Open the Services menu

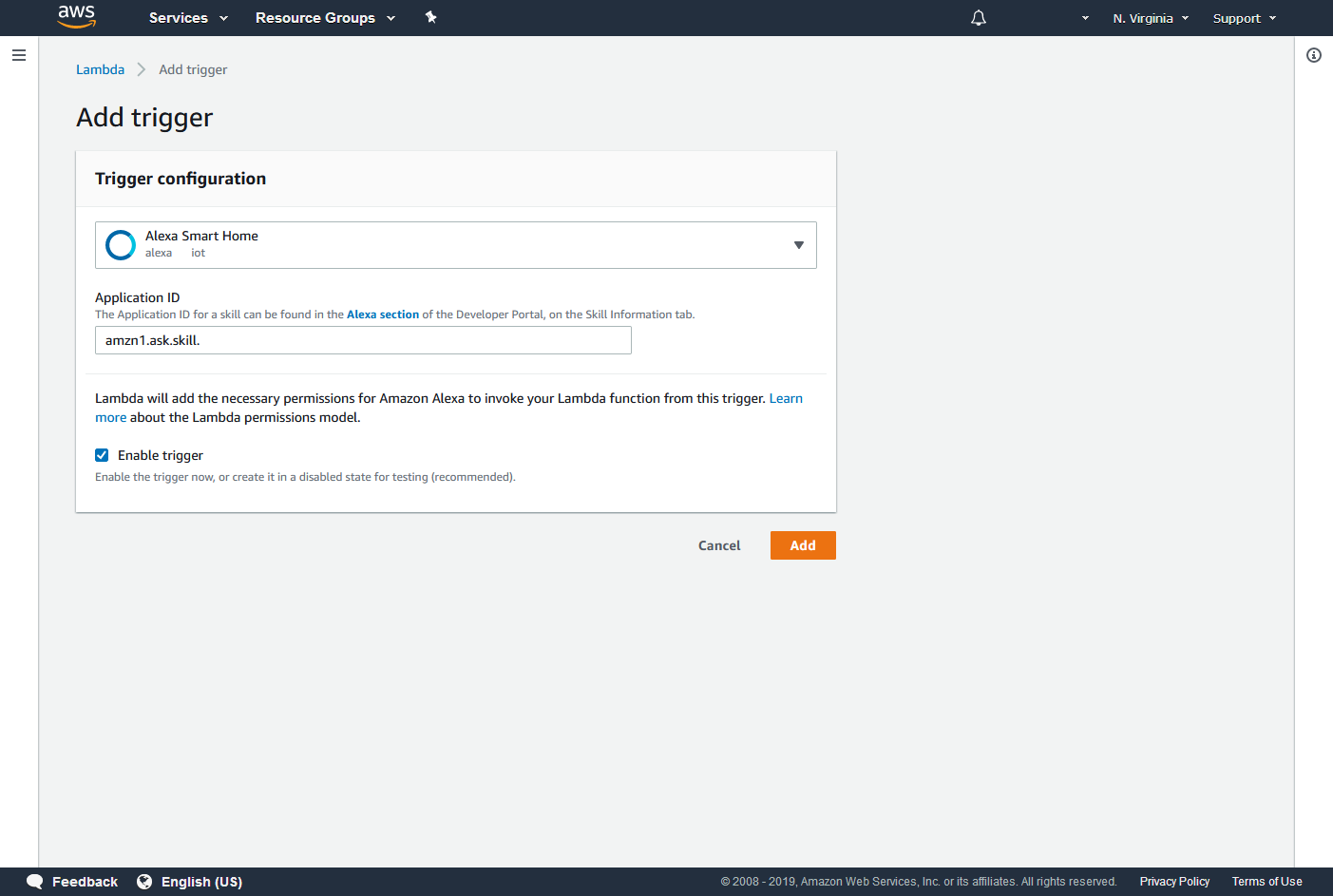(188, 18)
